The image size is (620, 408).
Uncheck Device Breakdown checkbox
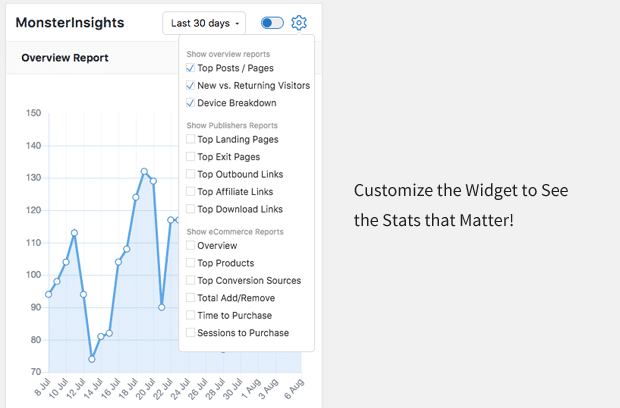(190, 103)
